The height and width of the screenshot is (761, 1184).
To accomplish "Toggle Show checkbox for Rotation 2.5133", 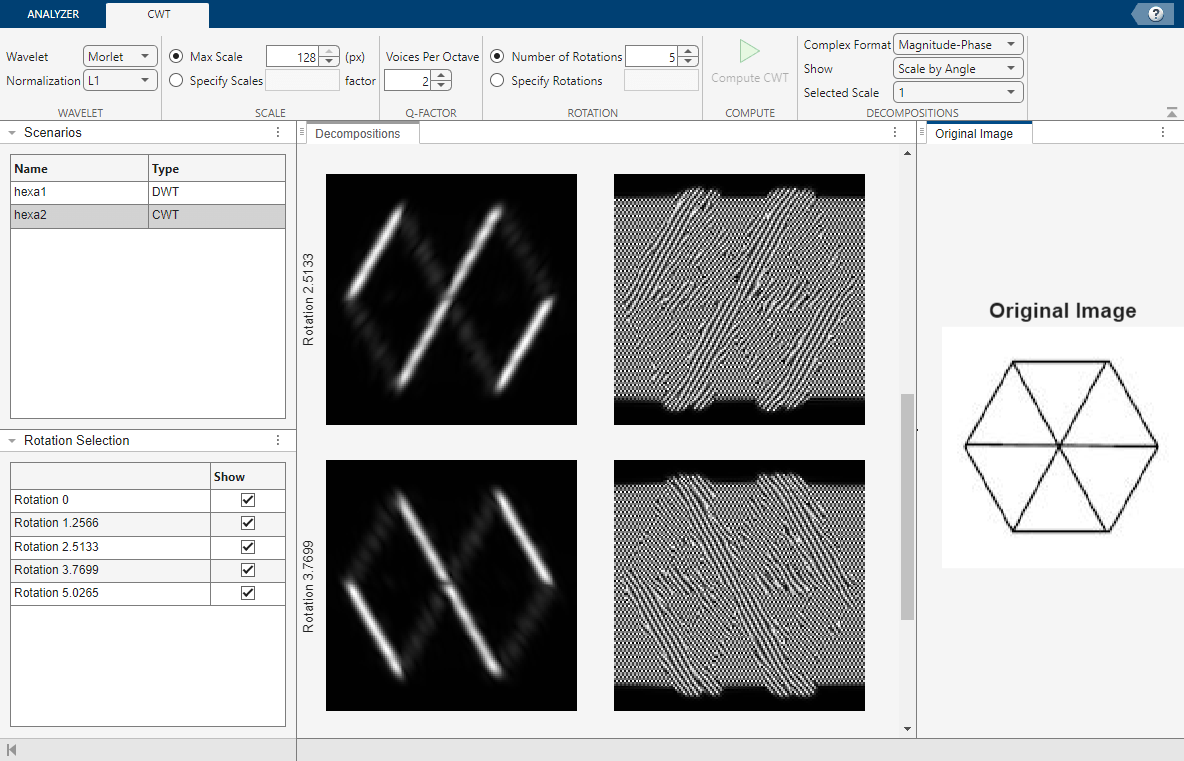I will pos(248,547).
